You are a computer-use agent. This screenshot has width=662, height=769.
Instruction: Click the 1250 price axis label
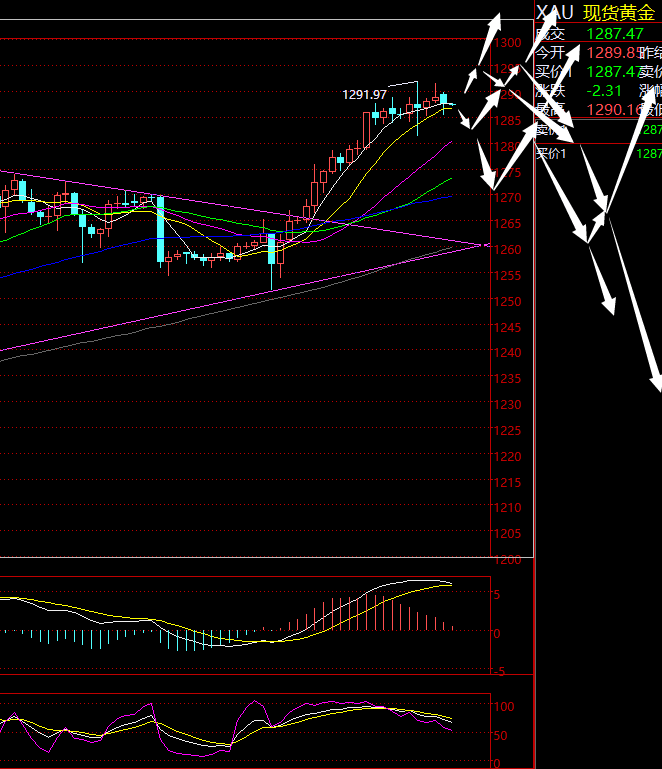pyautogui.click(x=508, y=302)
